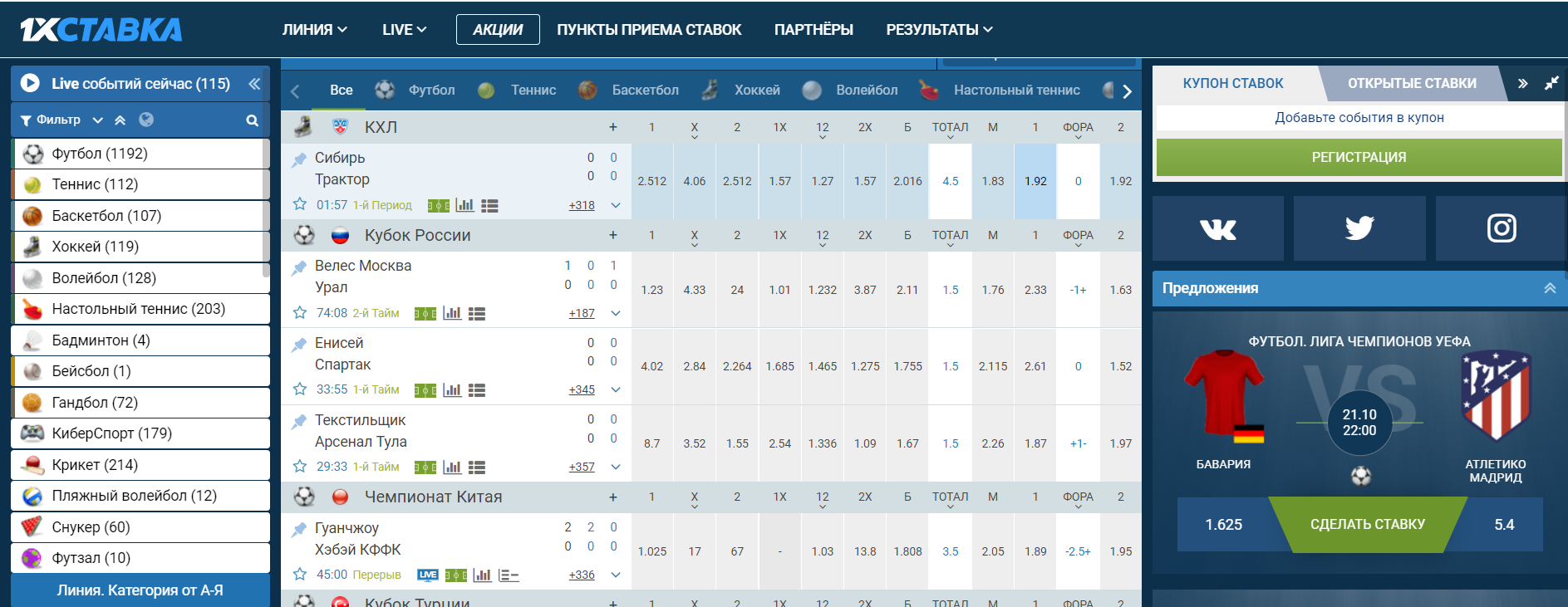This screenshot has height=607, width=1568.
Task: Open Настольный теннис (203) in sidebar
Action: [x=140, y=309]
